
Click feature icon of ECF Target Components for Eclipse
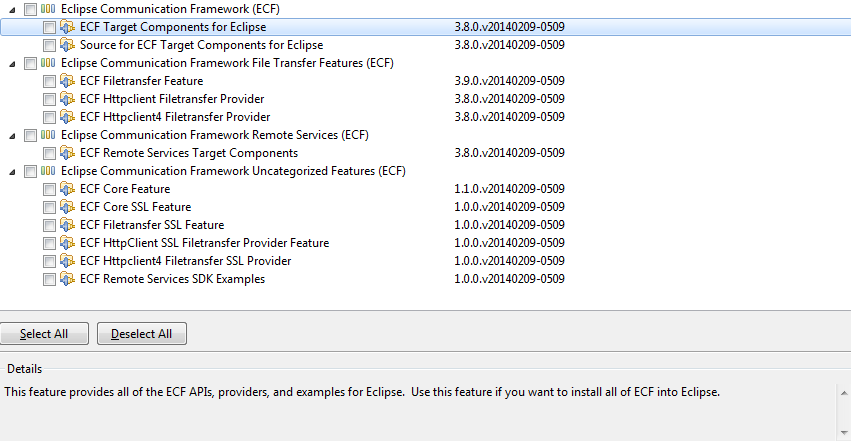pyautogui.click(x=67, y=27)
